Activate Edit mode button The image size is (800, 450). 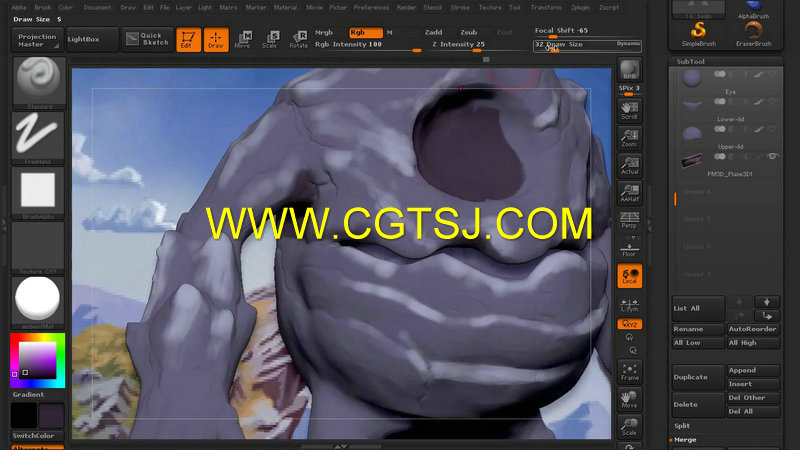coord(188,40)
